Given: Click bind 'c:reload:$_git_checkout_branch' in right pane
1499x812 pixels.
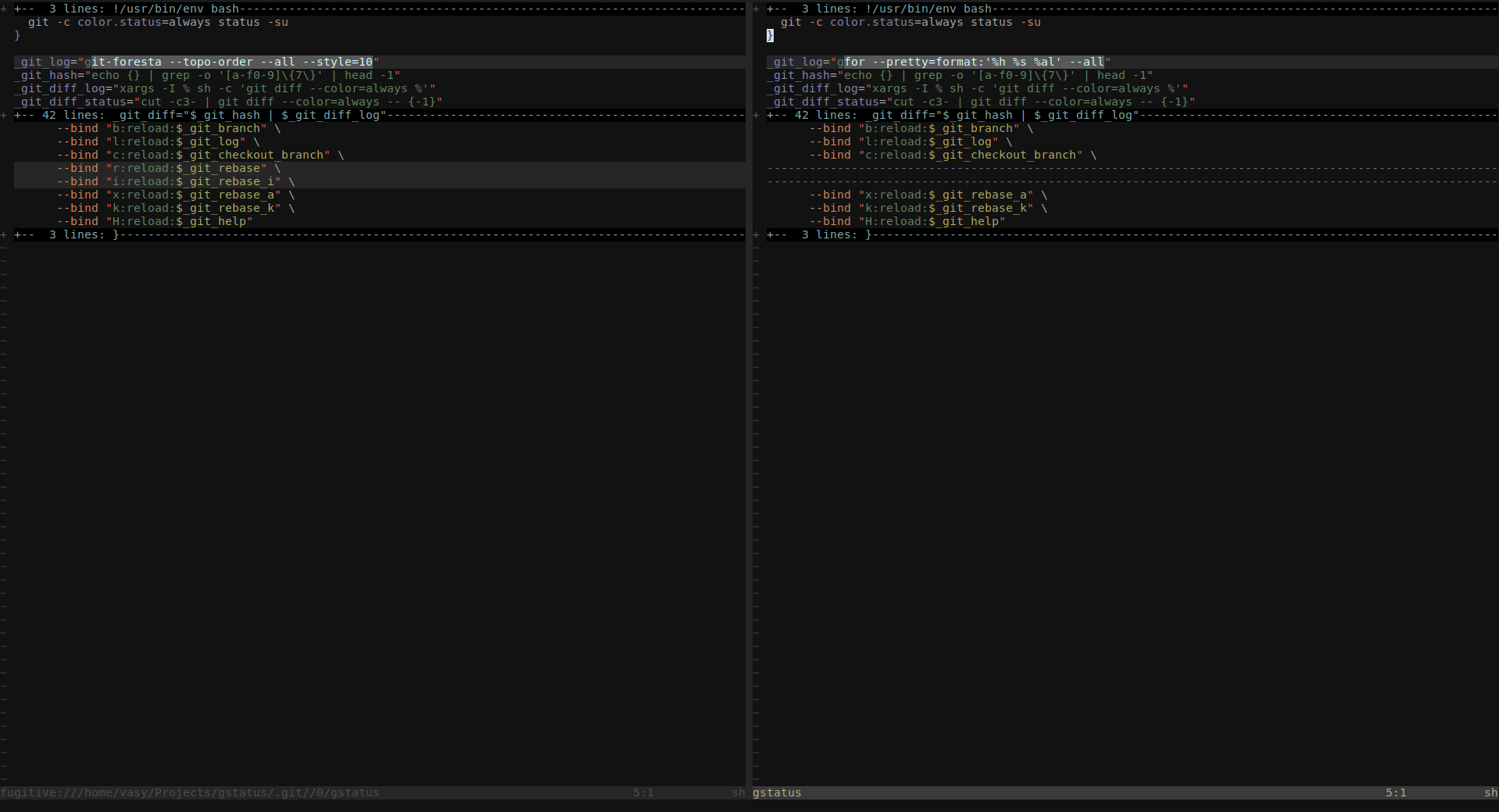Looking at the screenshot, I should pos(953,155).
